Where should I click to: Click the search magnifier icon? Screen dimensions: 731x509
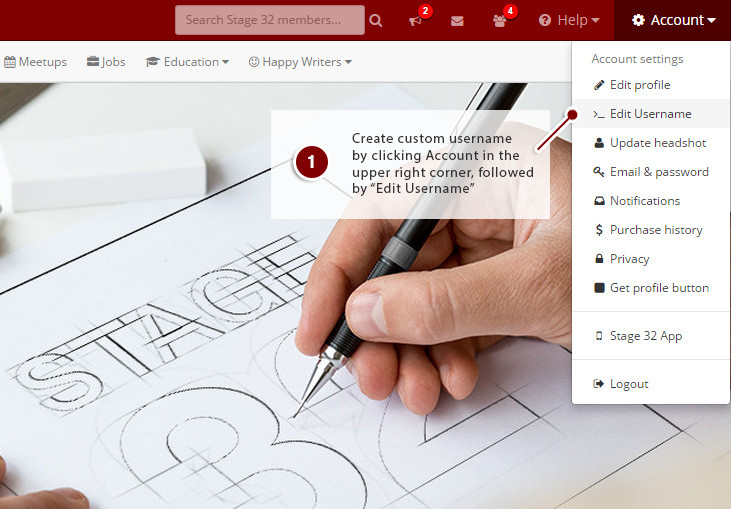[x=376, y=21]
